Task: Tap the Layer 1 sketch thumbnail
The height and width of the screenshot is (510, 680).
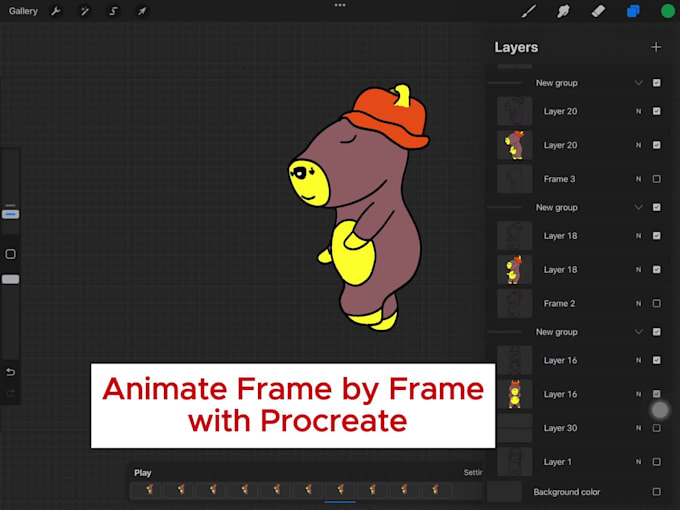Action: click(x=514, y=462)
